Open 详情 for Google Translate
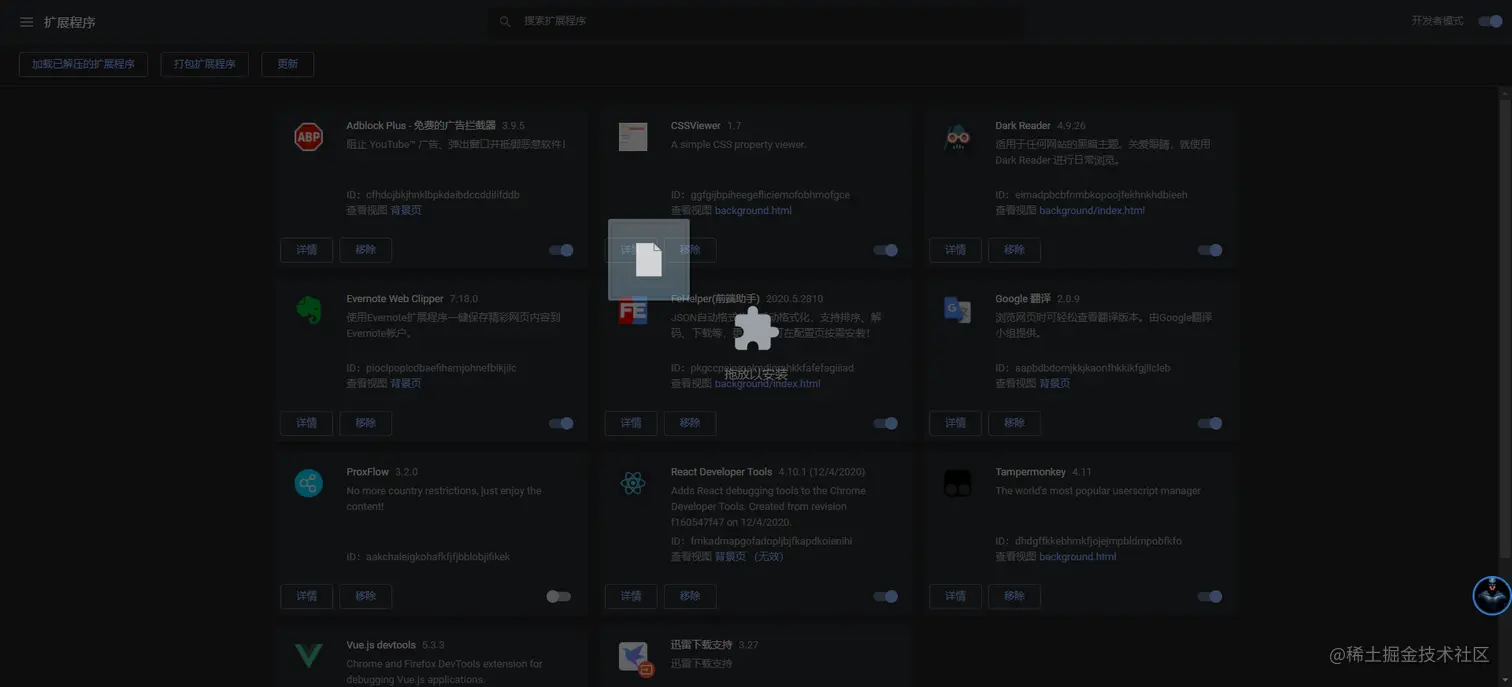The image size is (1512, 687). click(x=955, y=423)
